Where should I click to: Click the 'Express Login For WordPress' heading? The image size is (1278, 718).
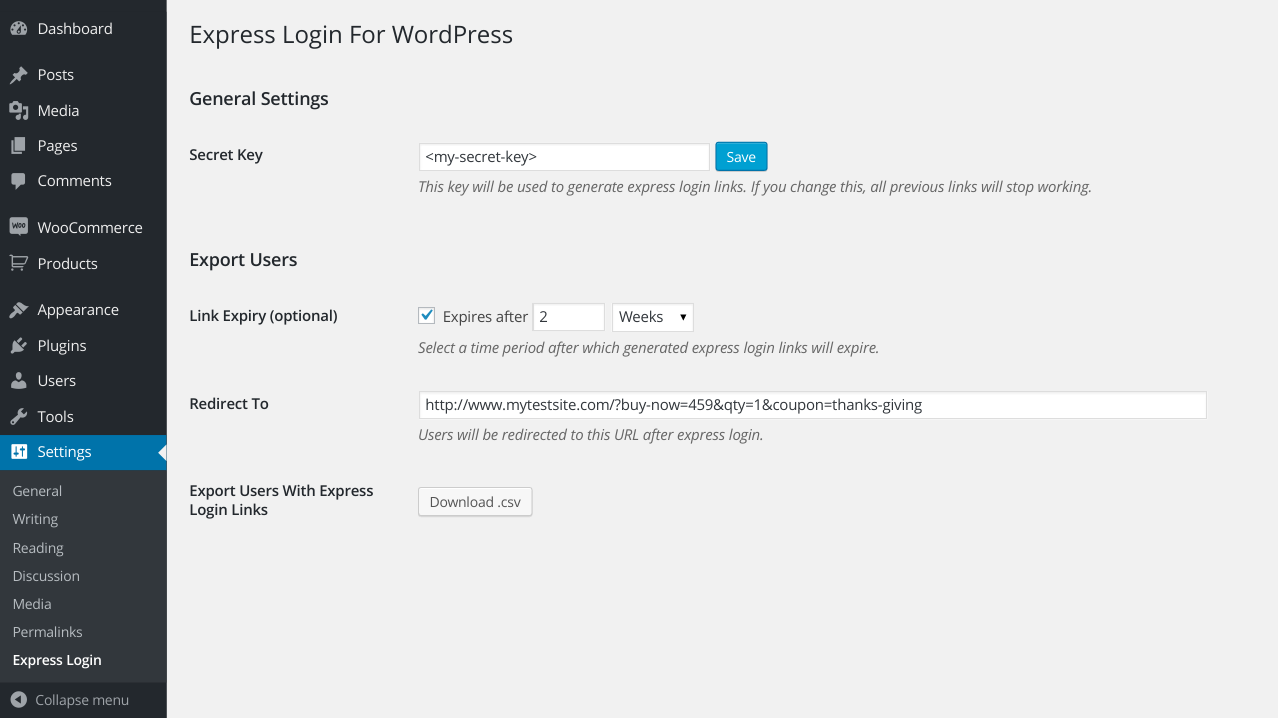351,35
